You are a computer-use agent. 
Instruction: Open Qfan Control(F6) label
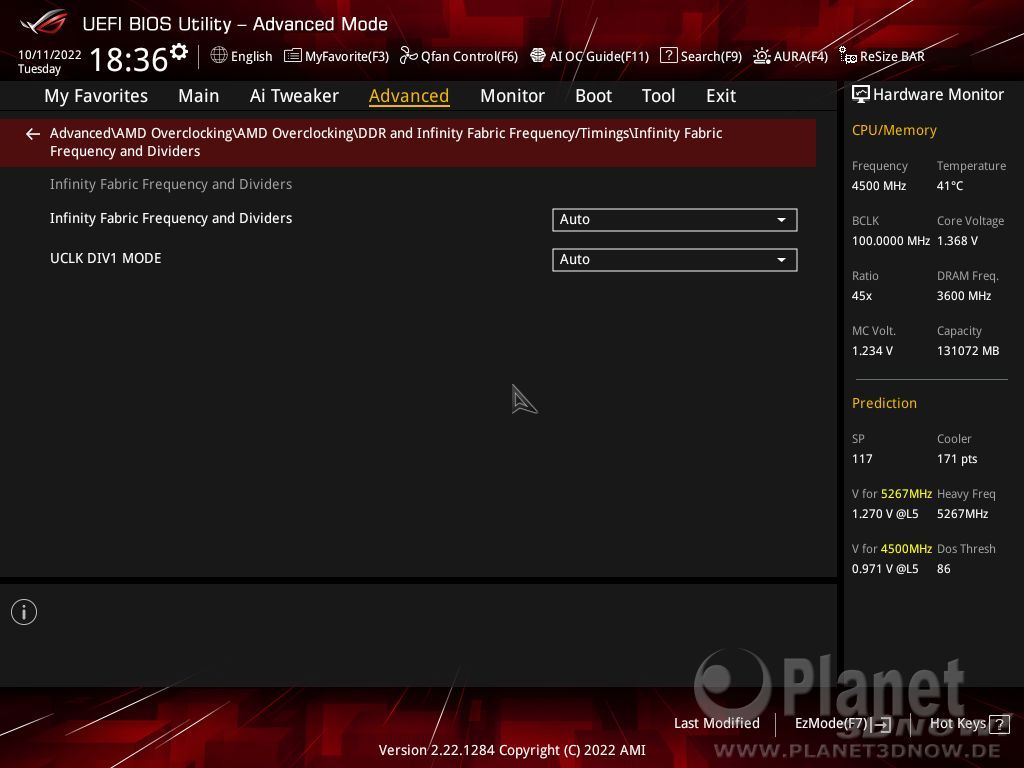coord(470,57)
